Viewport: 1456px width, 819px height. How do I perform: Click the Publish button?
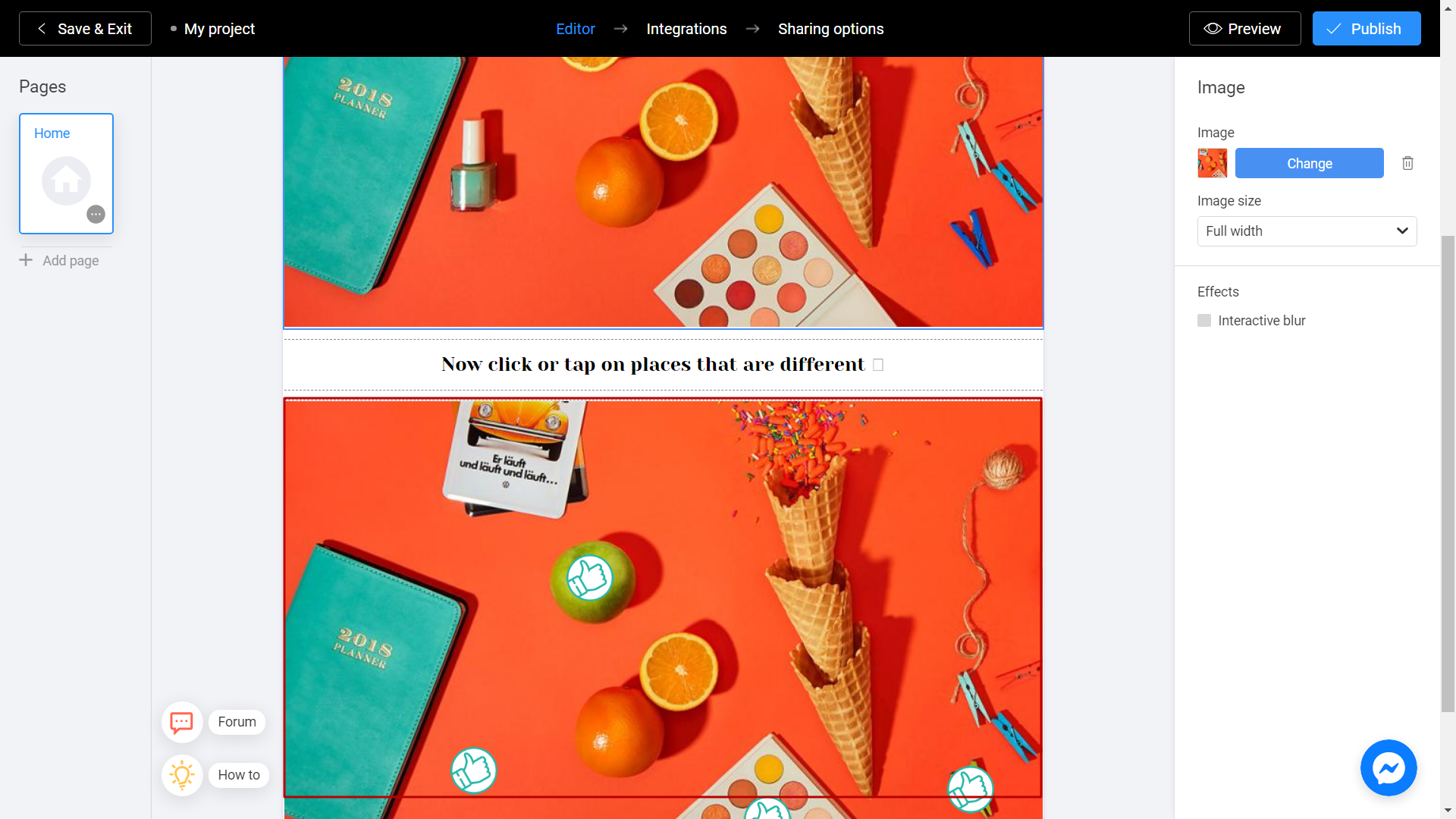(x=1366, y=28)
